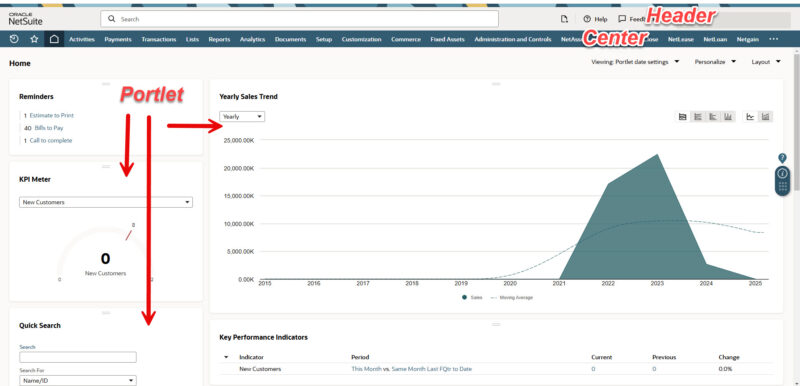Click the floating question-mark help icon
Screen dimensions: 800x386
click(782, 158)
